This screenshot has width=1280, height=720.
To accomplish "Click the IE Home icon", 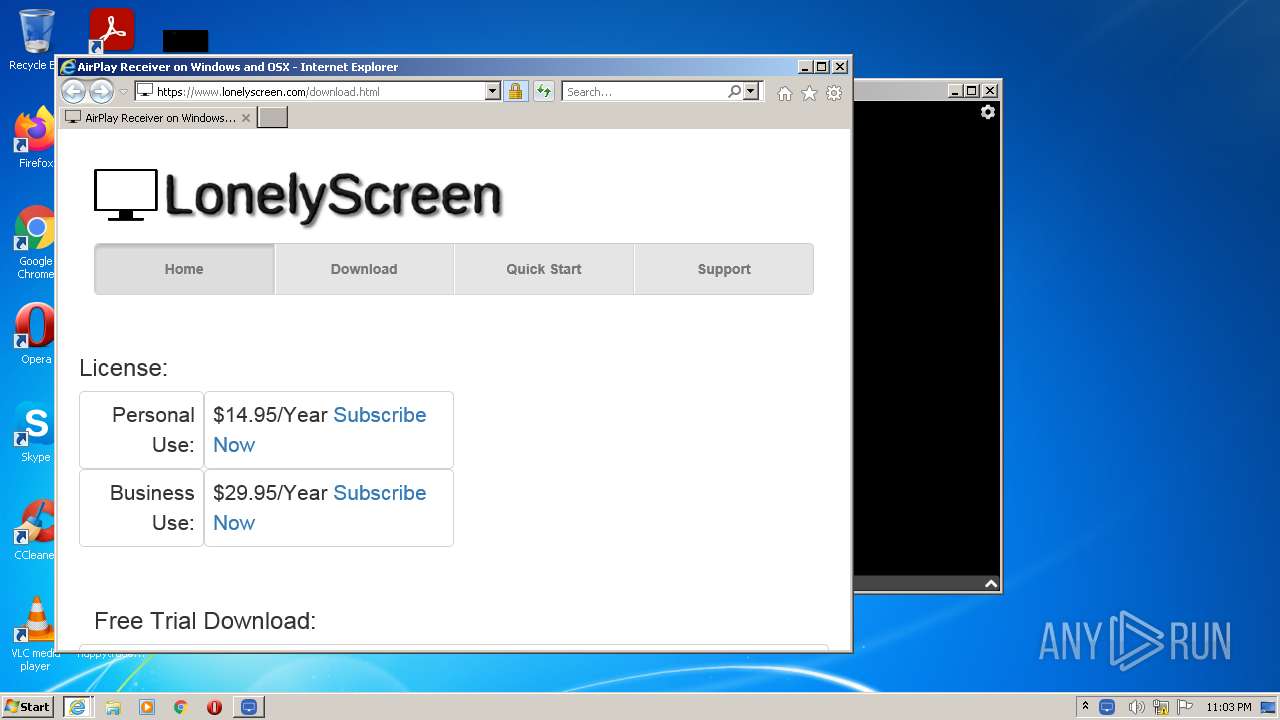I will (785, 93).
